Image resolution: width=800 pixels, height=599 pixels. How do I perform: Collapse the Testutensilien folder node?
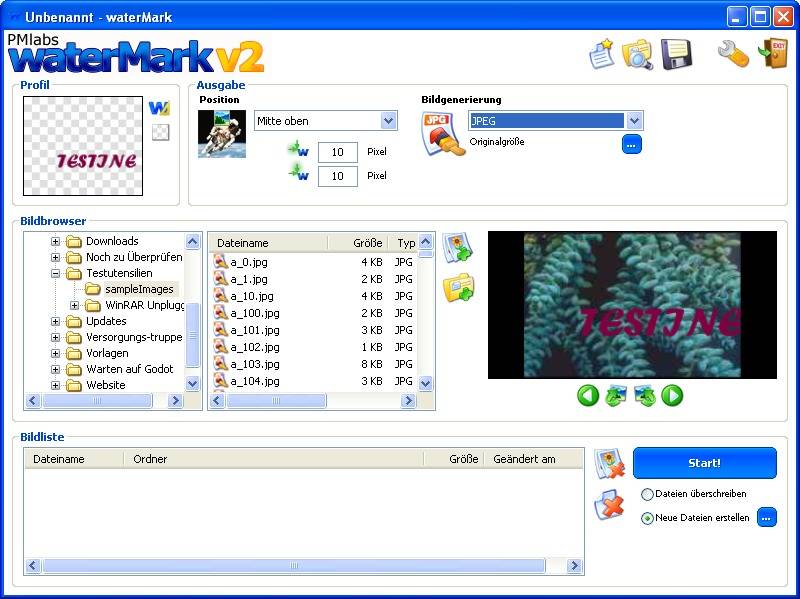click(x=55, y=273)
